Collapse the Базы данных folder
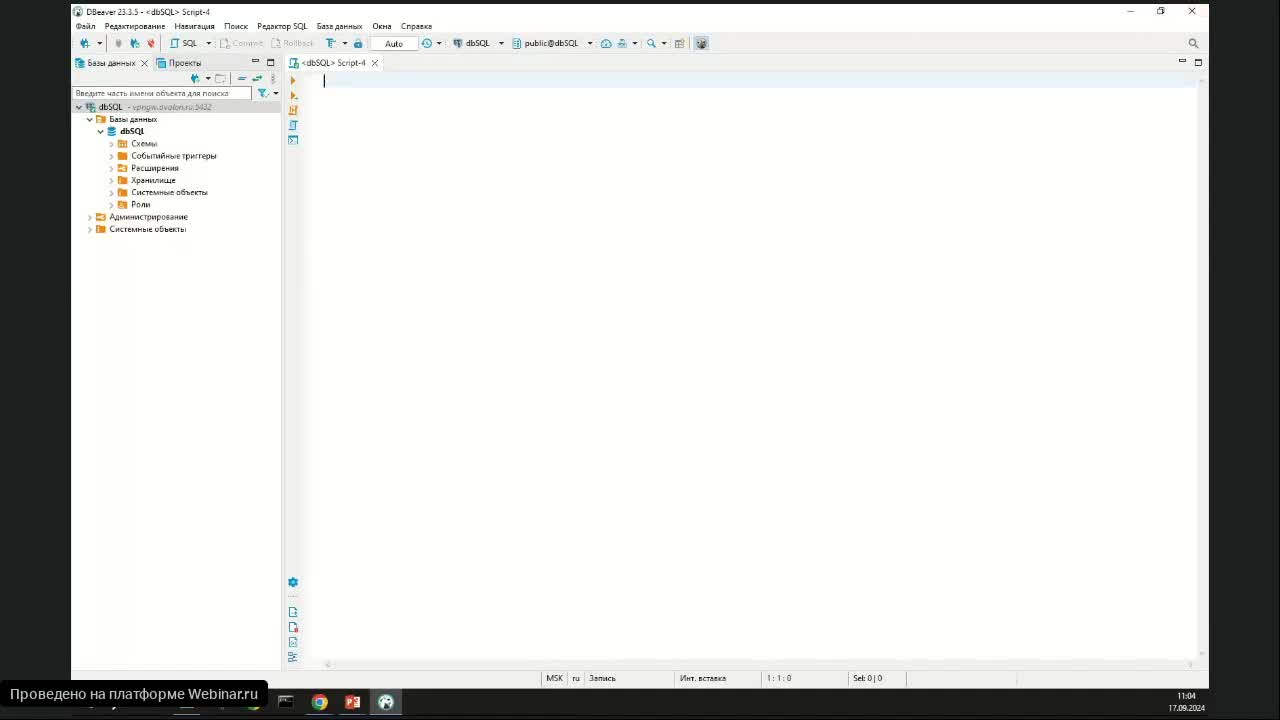The width and height of the screenshot is (1280, 720). pos(90,119)
